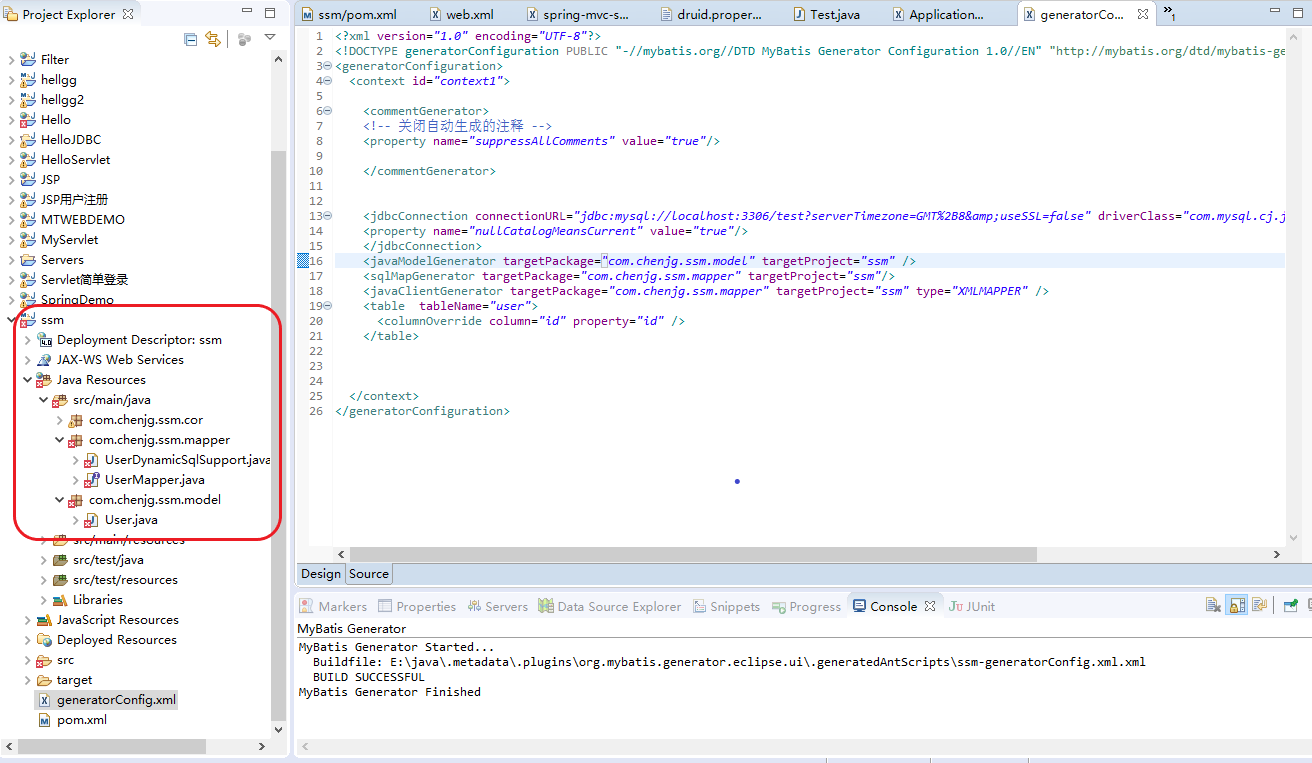Click the Filter project icon

coord(28,59)
